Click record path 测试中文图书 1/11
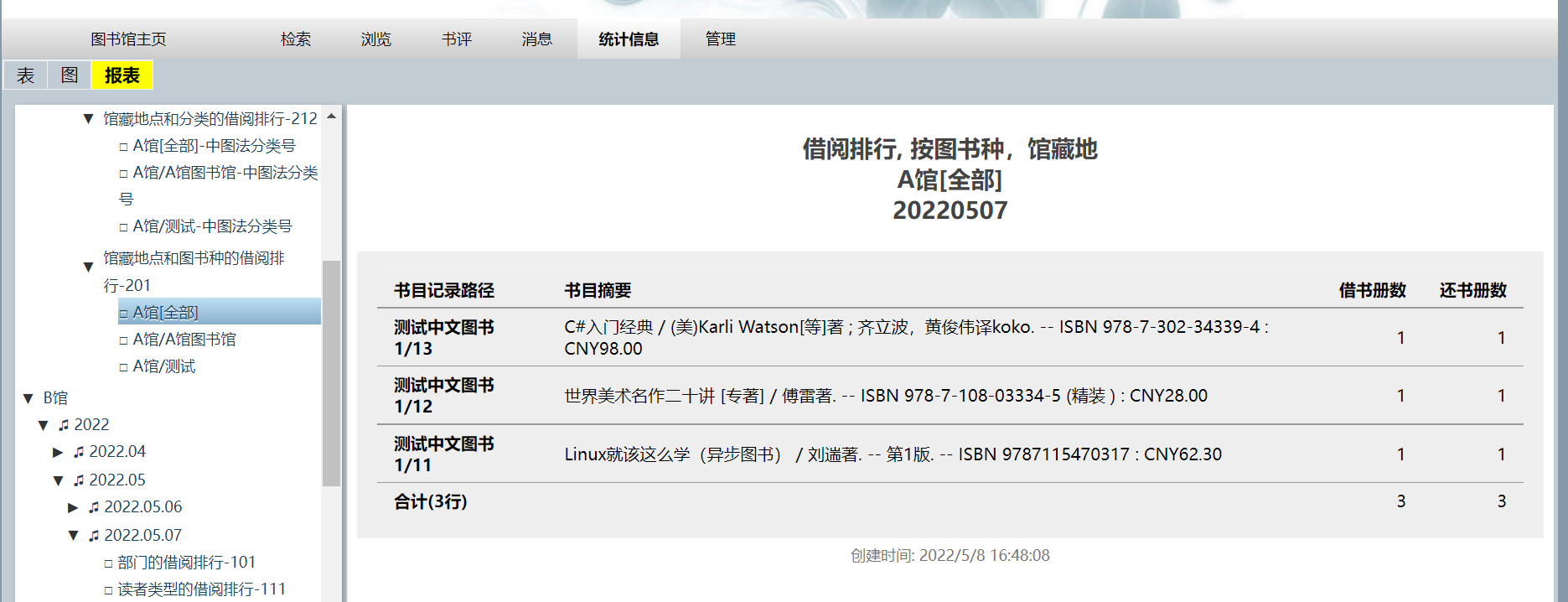Viewport: 1568px width, 602px height. click(444, 454)
